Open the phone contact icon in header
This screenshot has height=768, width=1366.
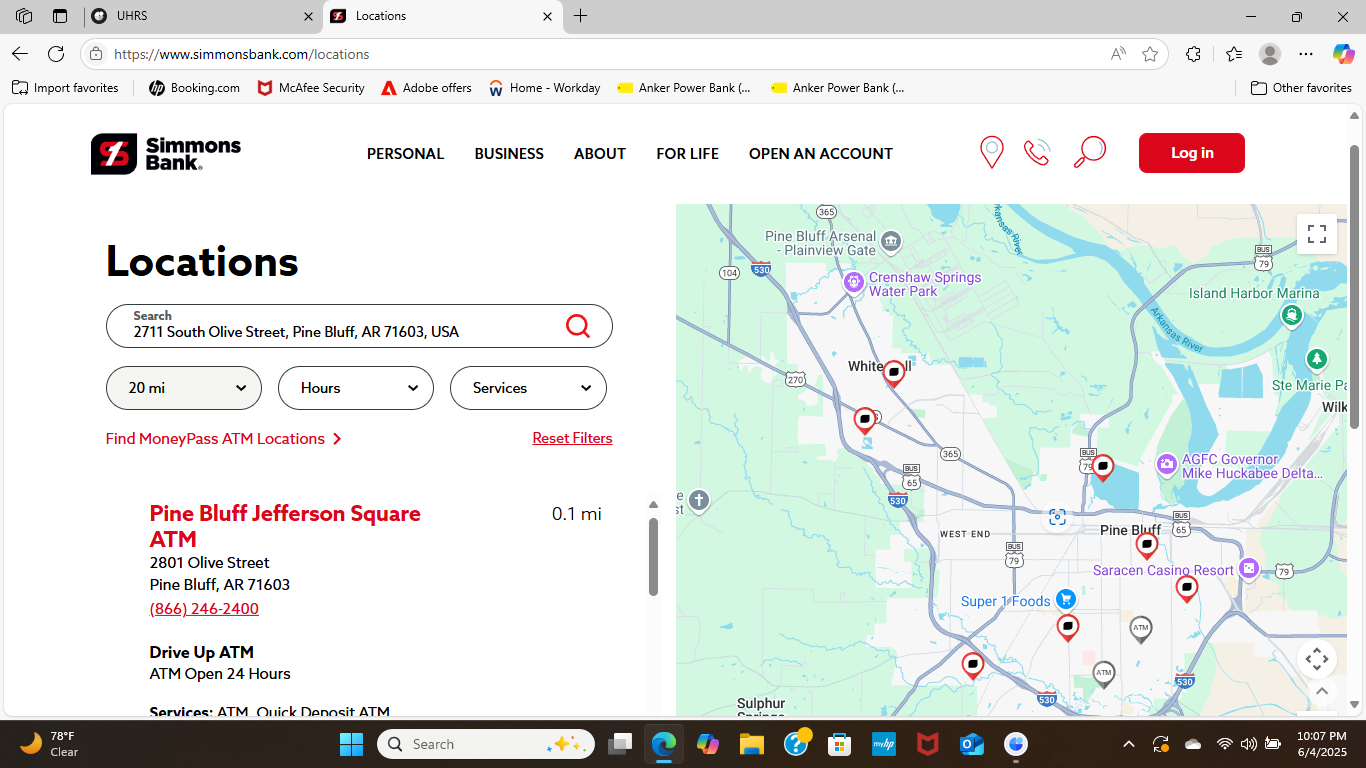click(x=1037, y=153)
